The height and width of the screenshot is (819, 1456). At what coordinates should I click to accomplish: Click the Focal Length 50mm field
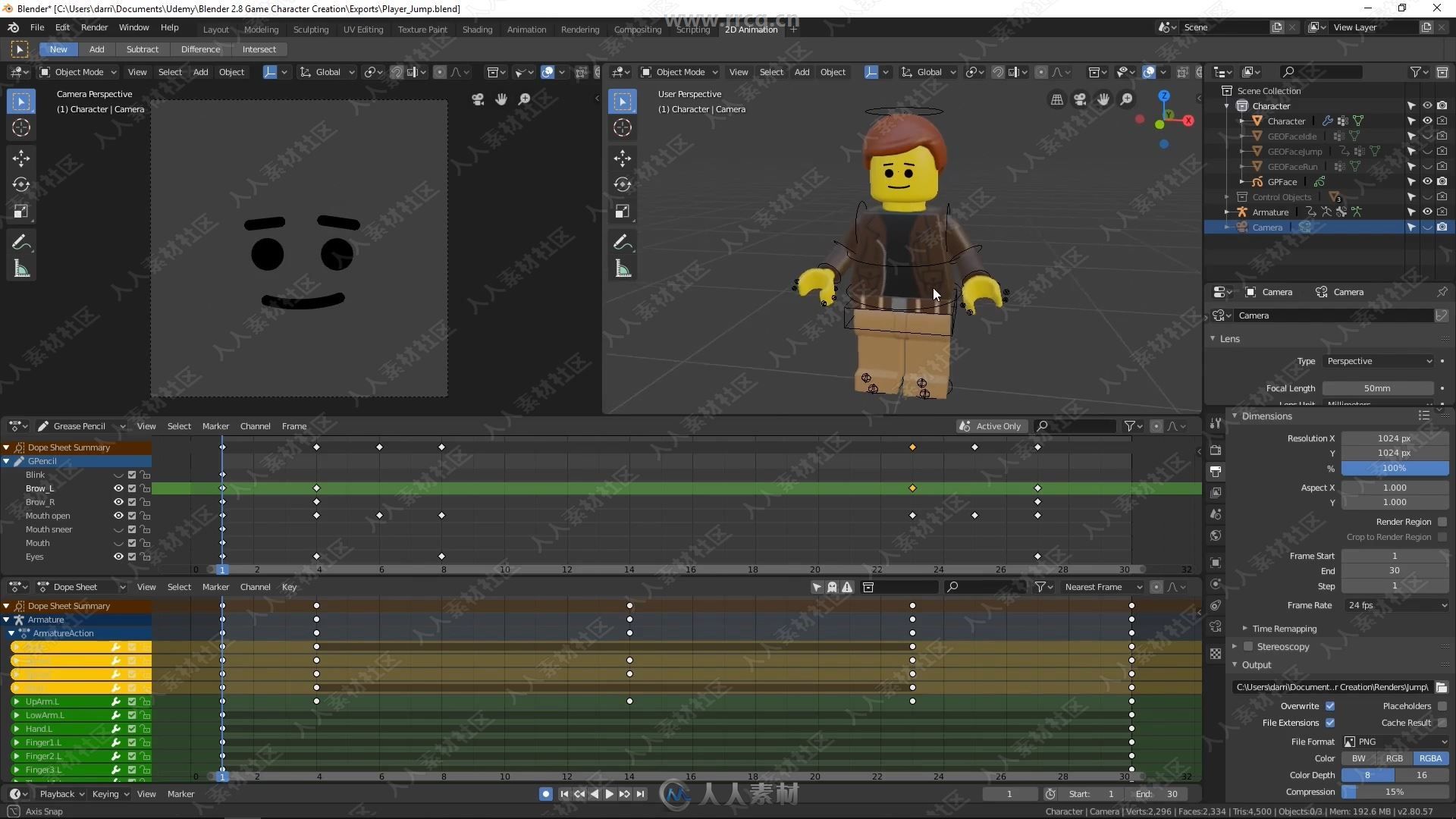click(1378, 388)
